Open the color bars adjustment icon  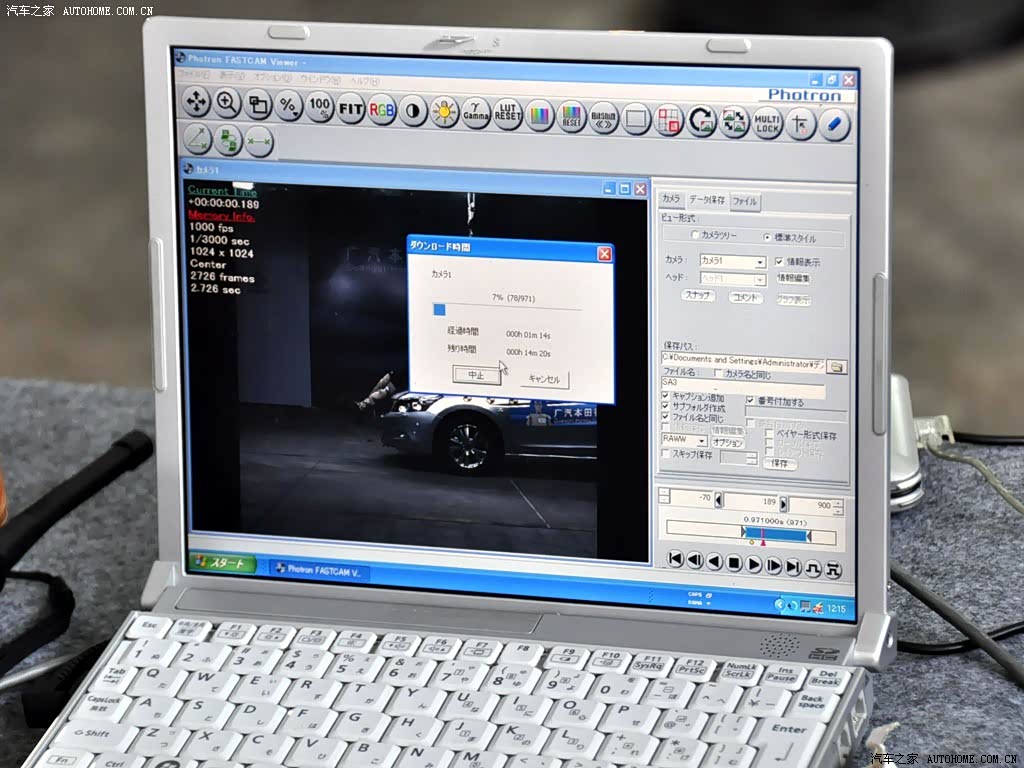click(x=539, y=116)
